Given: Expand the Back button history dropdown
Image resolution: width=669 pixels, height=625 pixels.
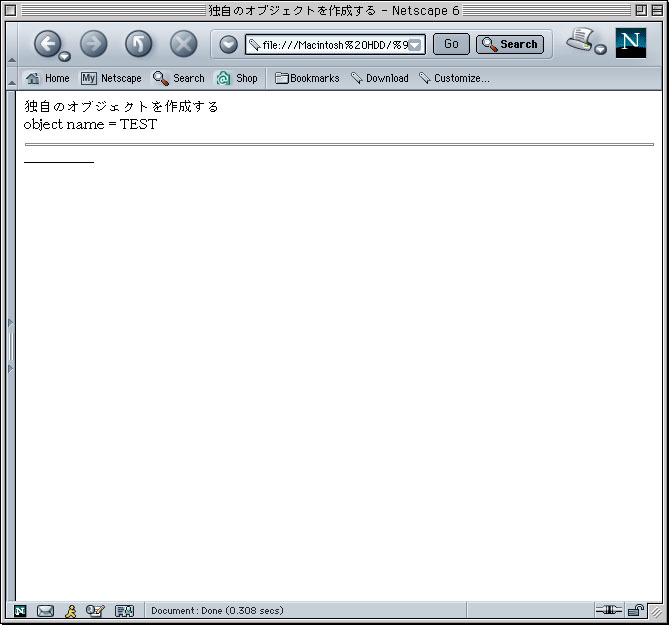Looking at the screenshot, I should tap(65, 56).
